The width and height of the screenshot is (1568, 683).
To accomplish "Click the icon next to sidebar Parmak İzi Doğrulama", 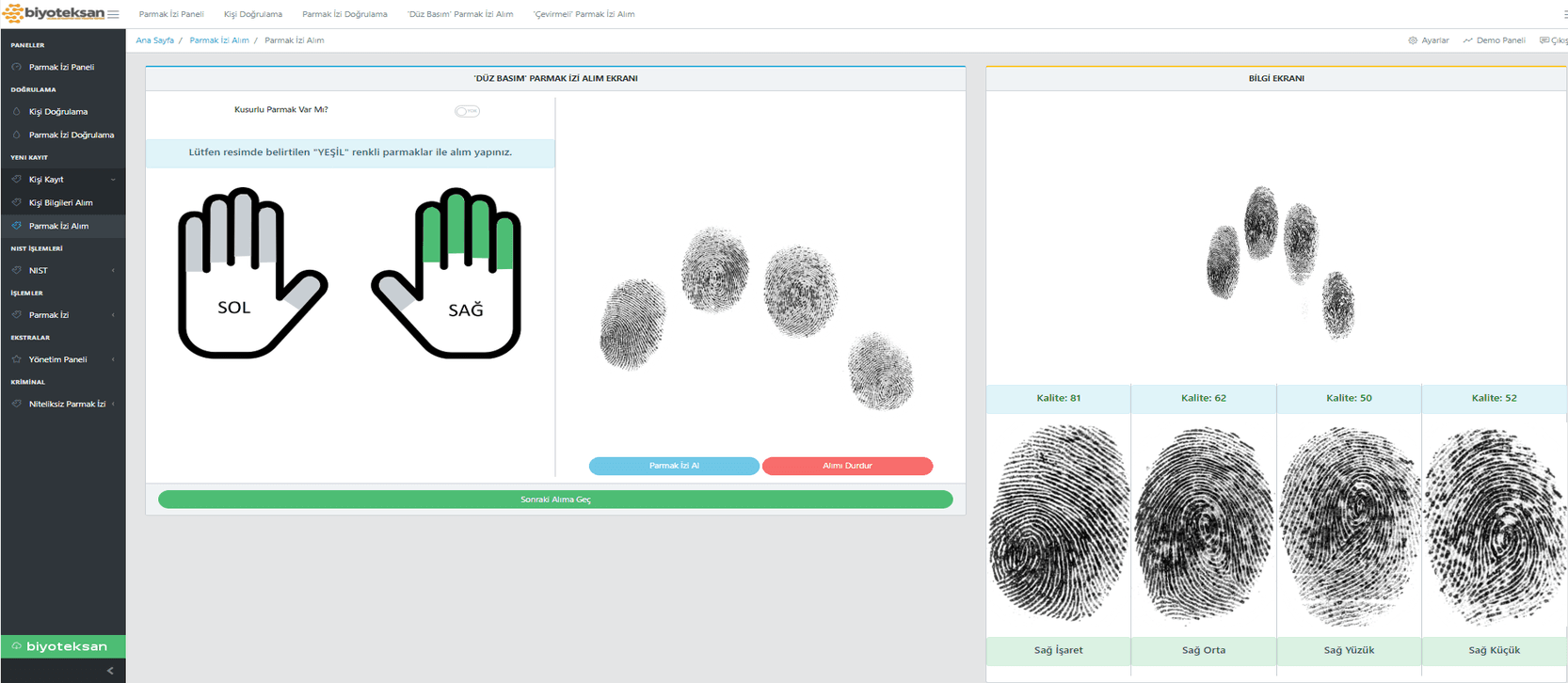I will tap(16, 135).
